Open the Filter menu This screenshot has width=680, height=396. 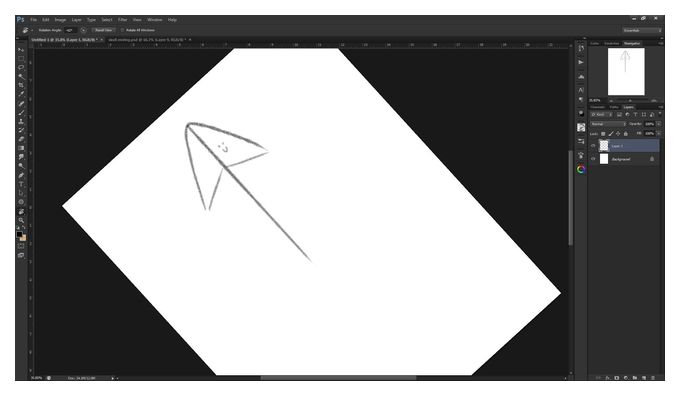point(123,20)
